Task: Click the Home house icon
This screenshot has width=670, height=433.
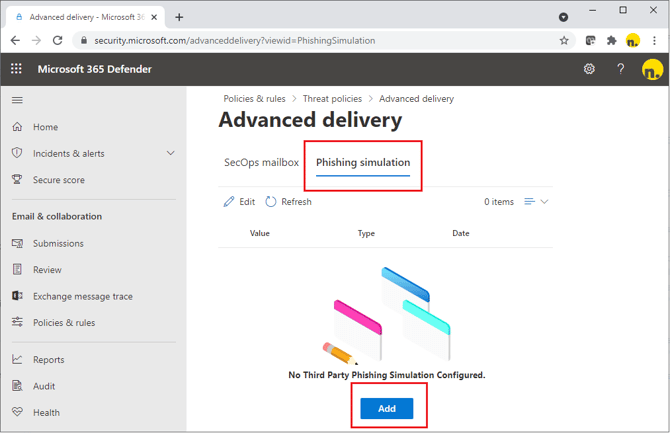Action: 17,127
